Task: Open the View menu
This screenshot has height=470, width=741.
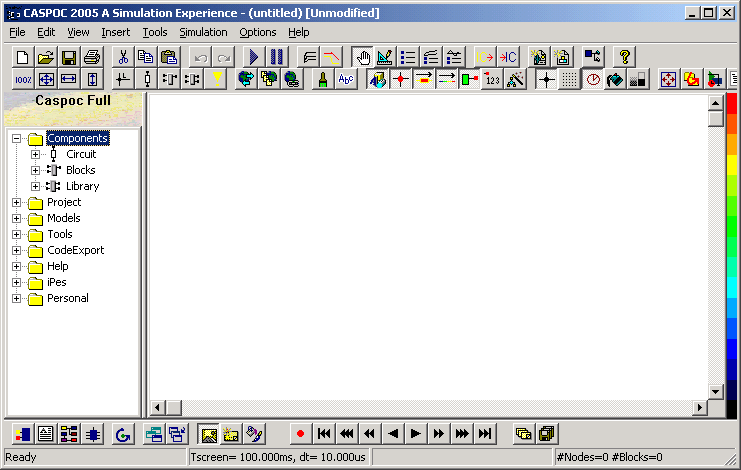Action: click(78, 32)
